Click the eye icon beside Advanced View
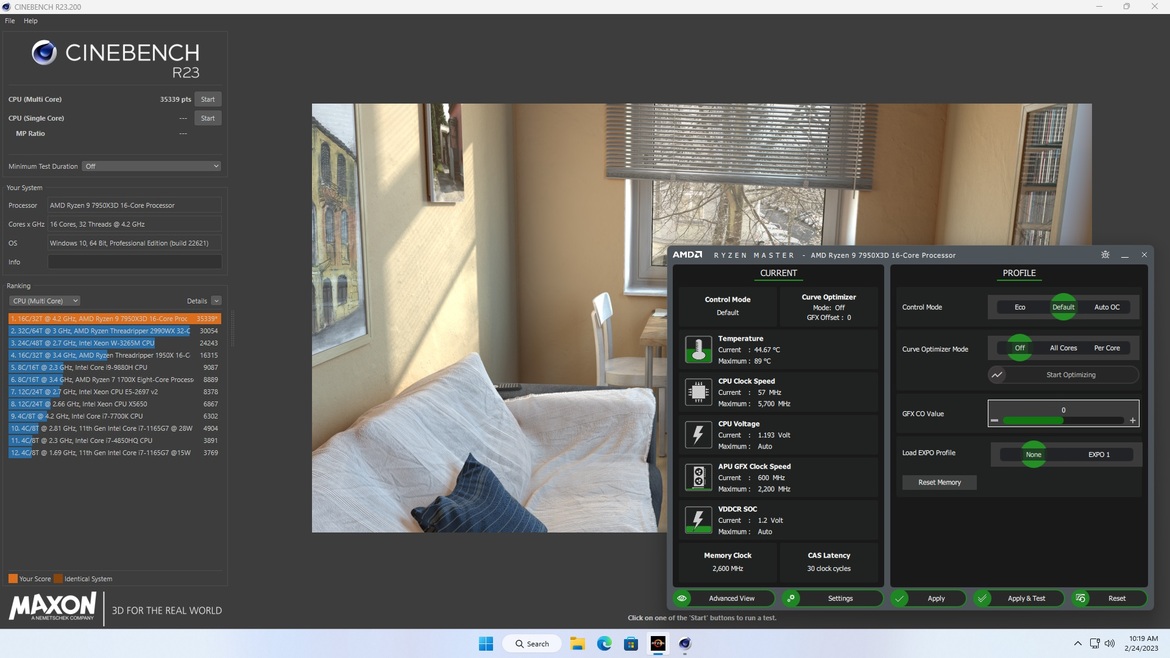 click(x=682, y=598)
